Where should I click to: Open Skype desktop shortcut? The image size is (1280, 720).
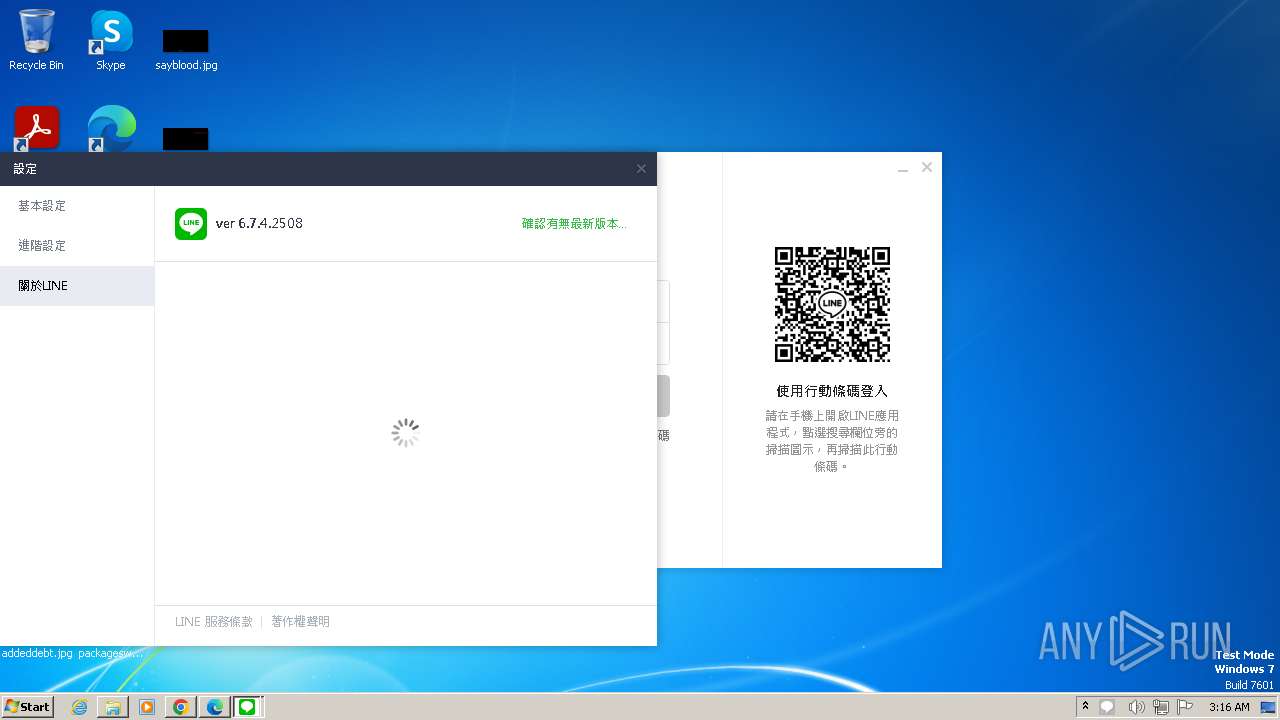[x=111, y=40]
